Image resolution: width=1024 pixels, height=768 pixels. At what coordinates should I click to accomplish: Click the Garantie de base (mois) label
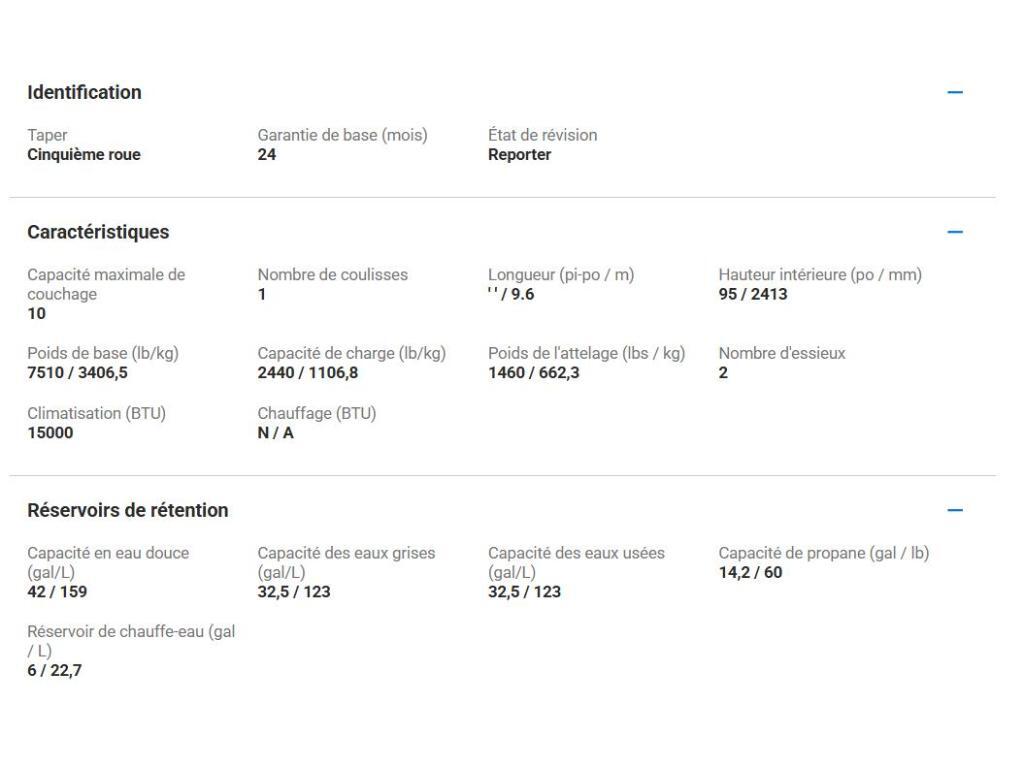(342, 135)
